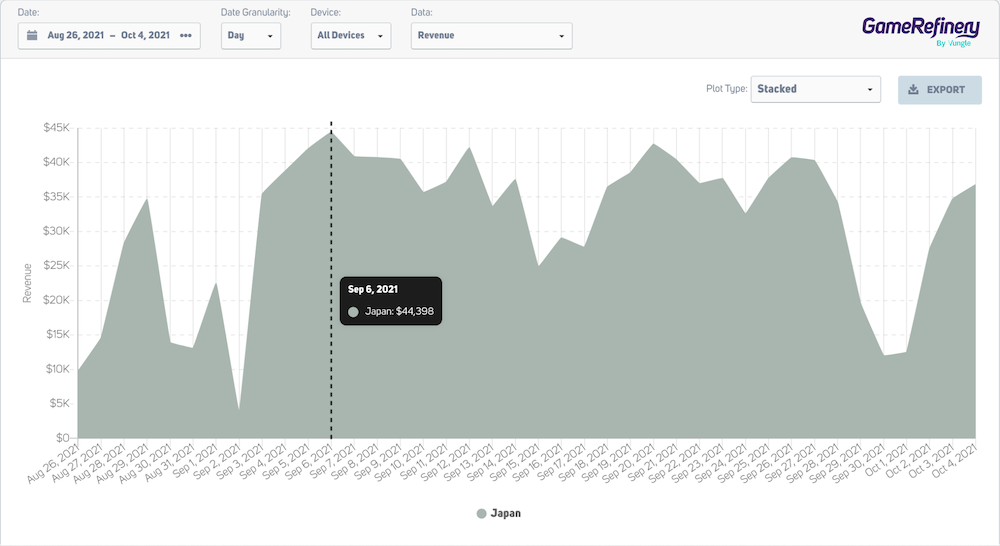1000x546 pixels.
Task: Click the $40K y-axis label
Action: (57, 162)
